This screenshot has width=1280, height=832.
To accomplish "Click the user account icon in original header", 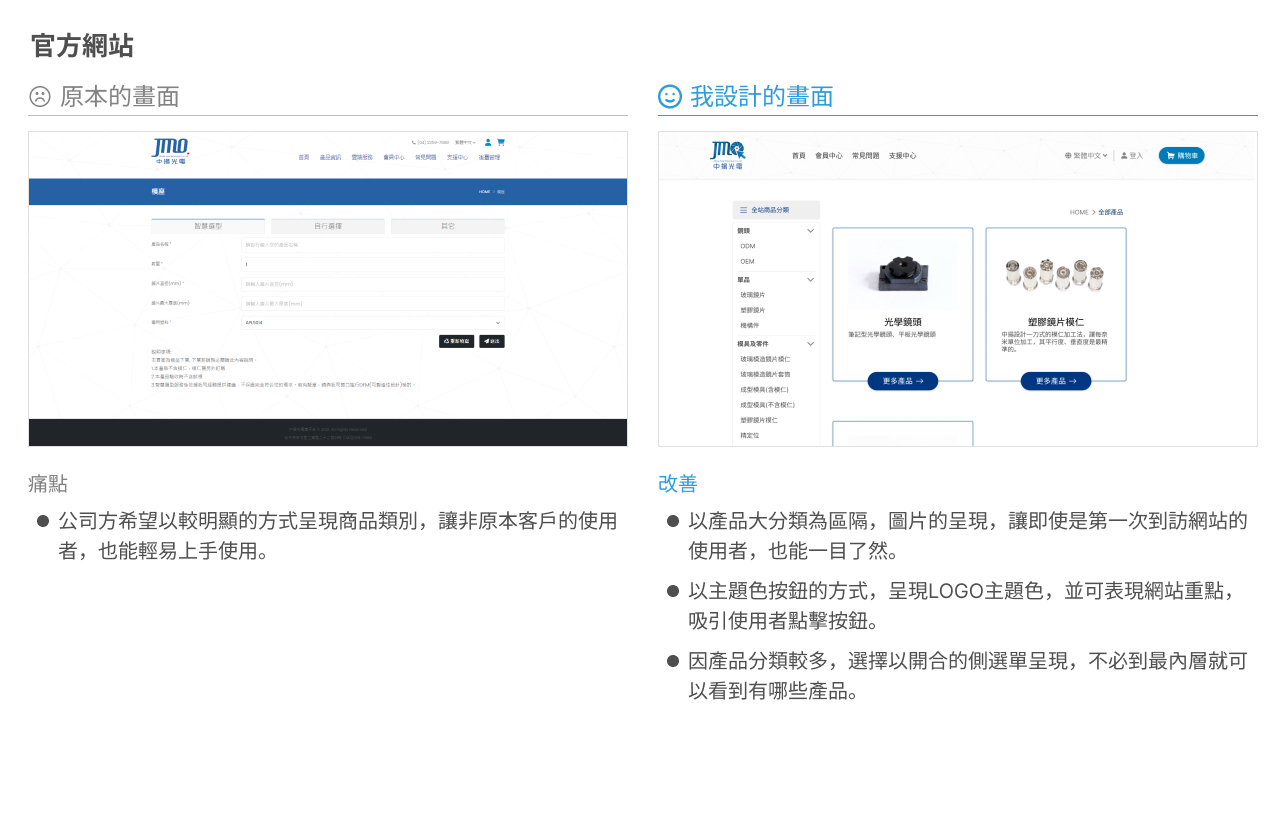I will [x=488, y=142].
